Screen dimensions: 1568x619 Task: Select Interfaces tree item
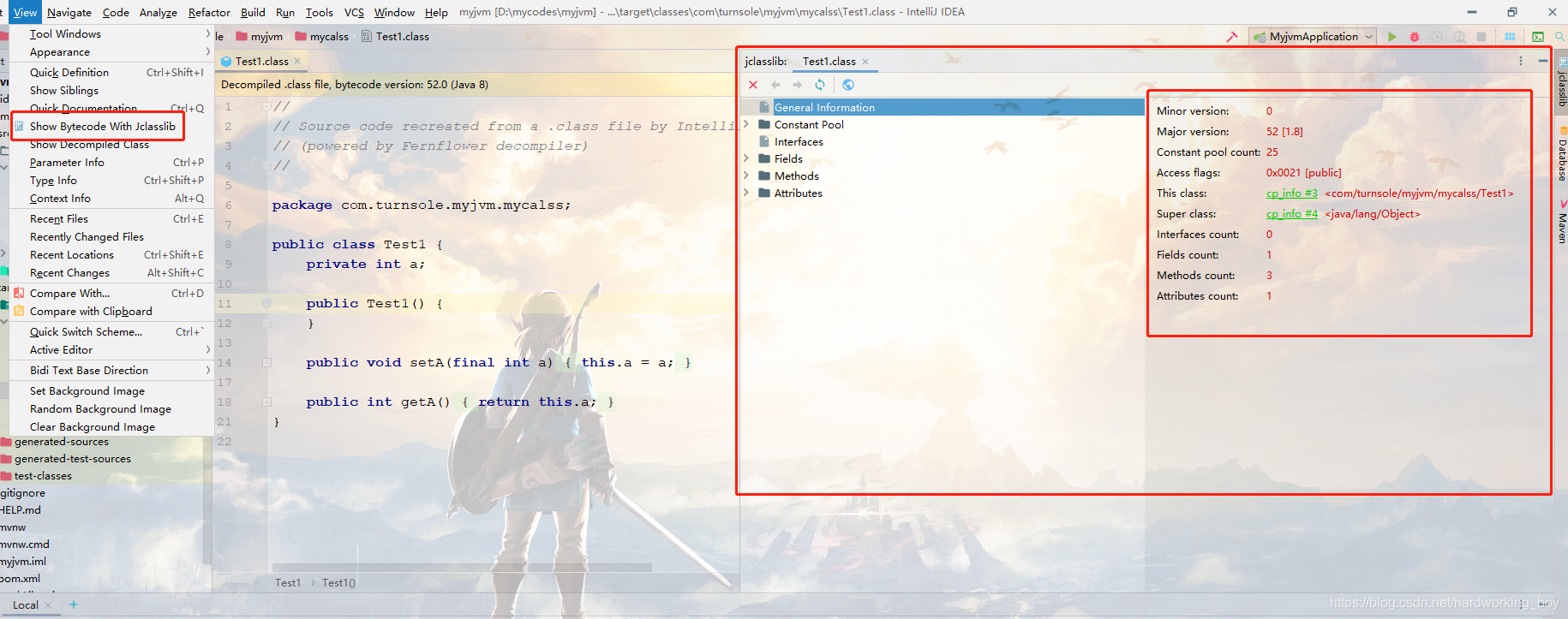click(x=799, y=142)
